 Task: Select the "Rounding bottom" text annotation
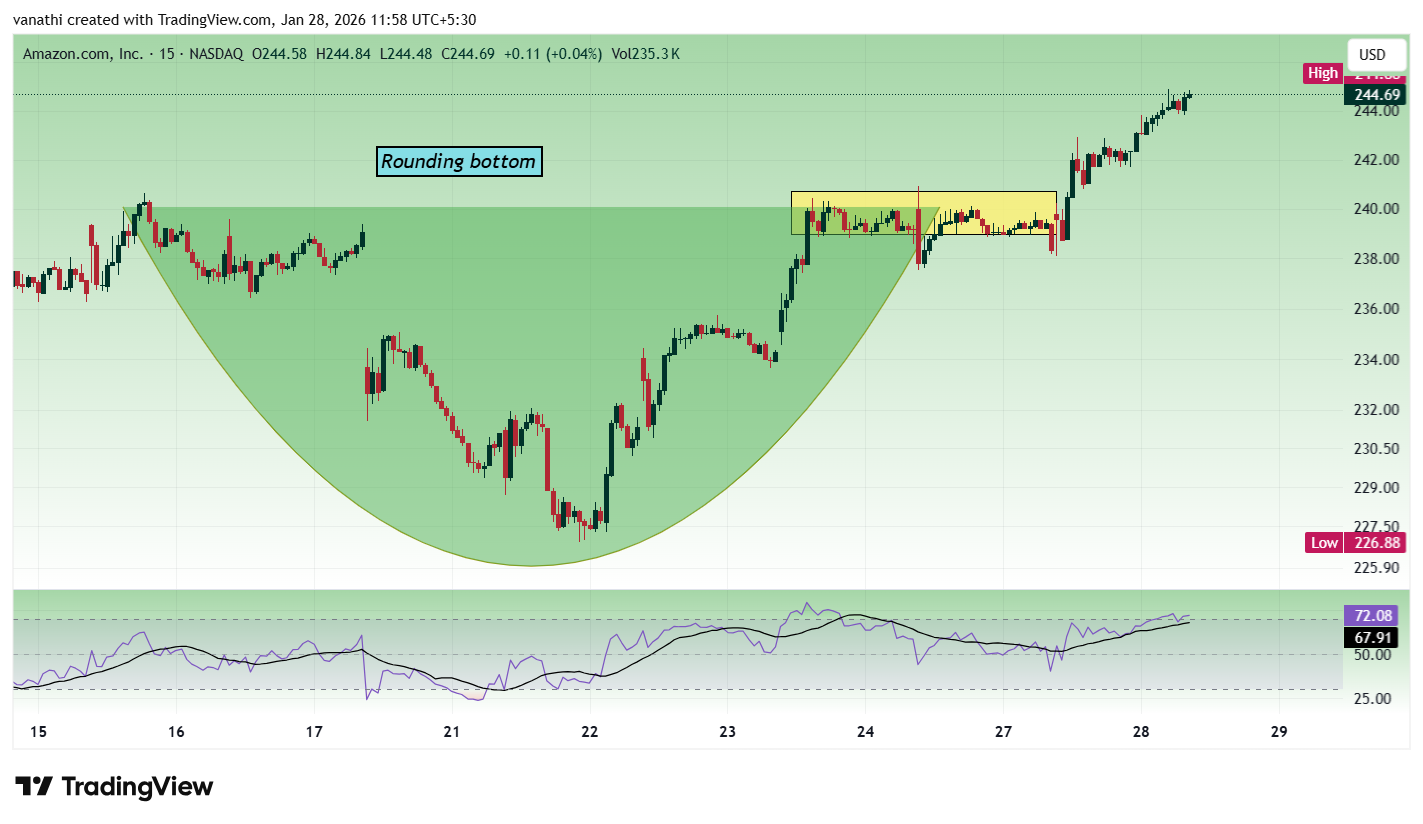pyautogui.click(x=459, y=161)
